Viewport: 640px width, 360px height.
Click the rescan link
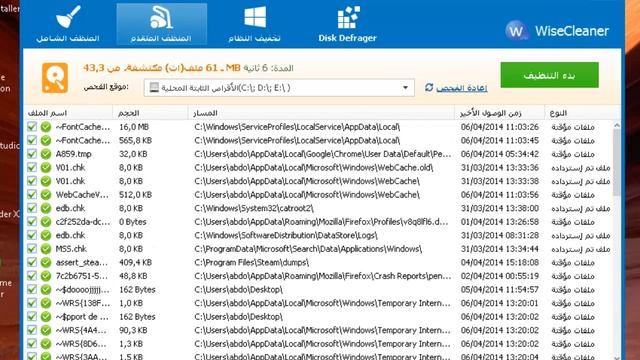462,88
